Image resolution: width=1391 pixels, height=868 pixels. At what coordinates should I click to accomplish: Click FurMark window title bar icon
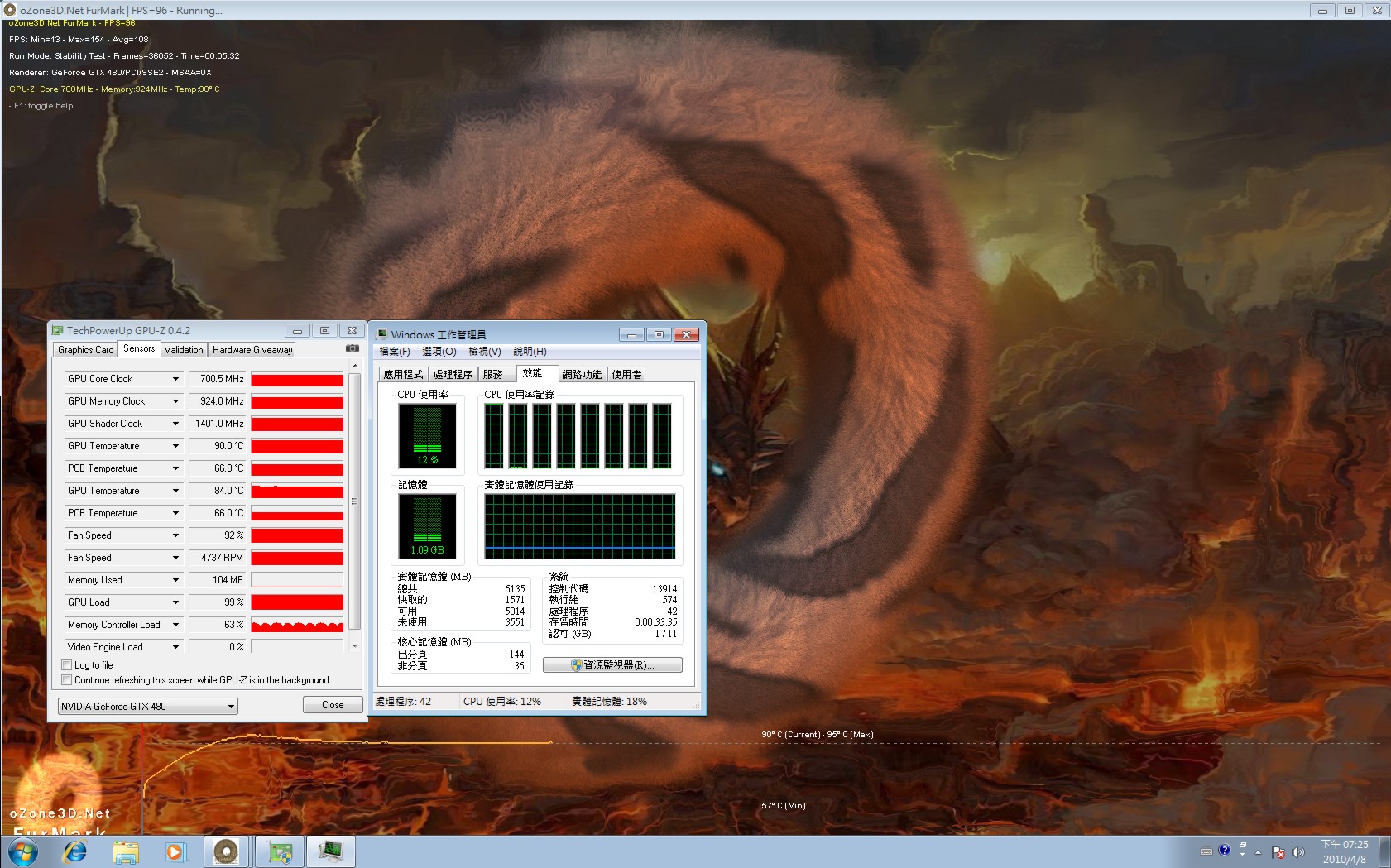tap(10, 10)
